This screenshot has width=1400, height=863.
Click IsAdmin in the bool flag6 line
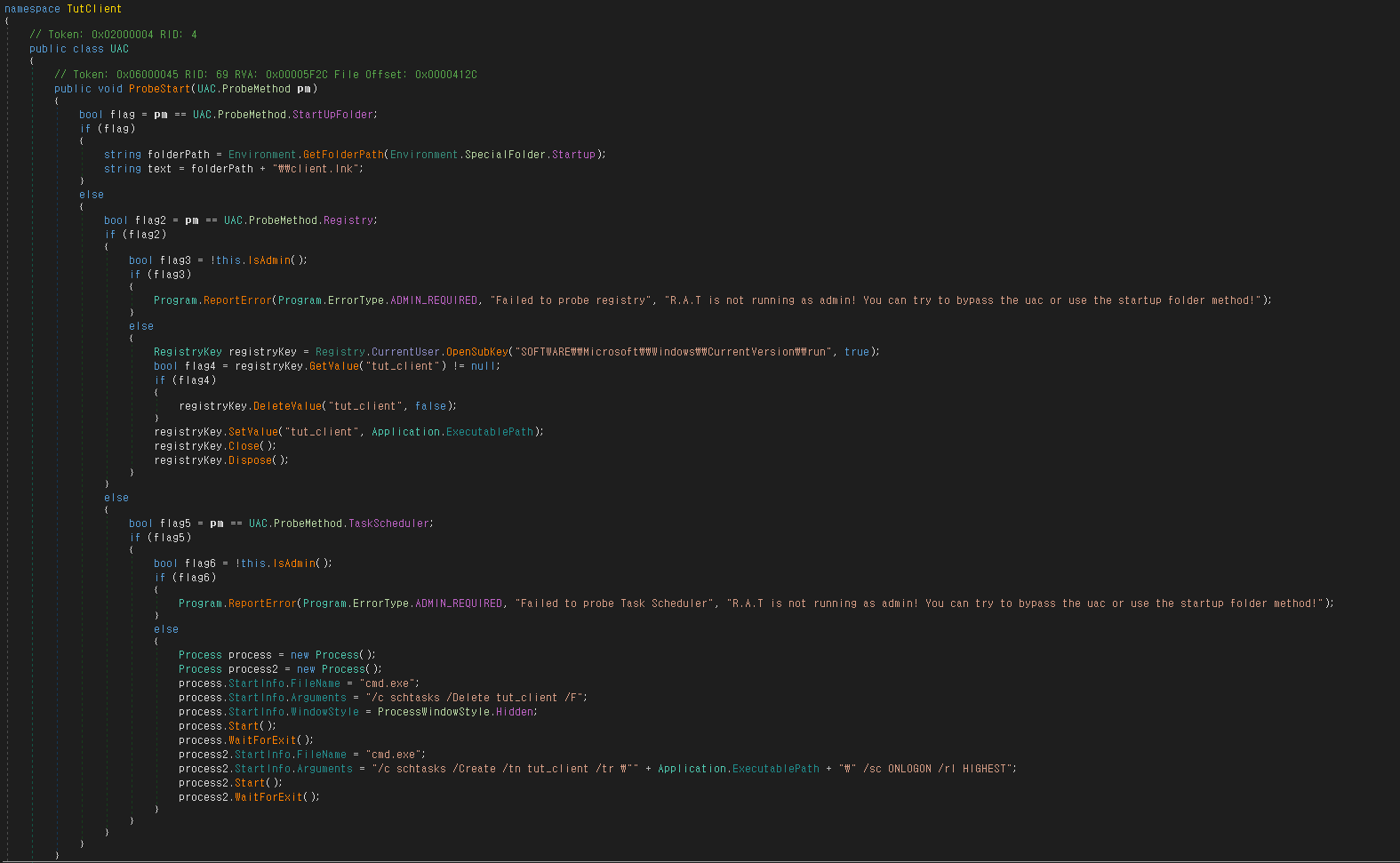click(294, 563)
